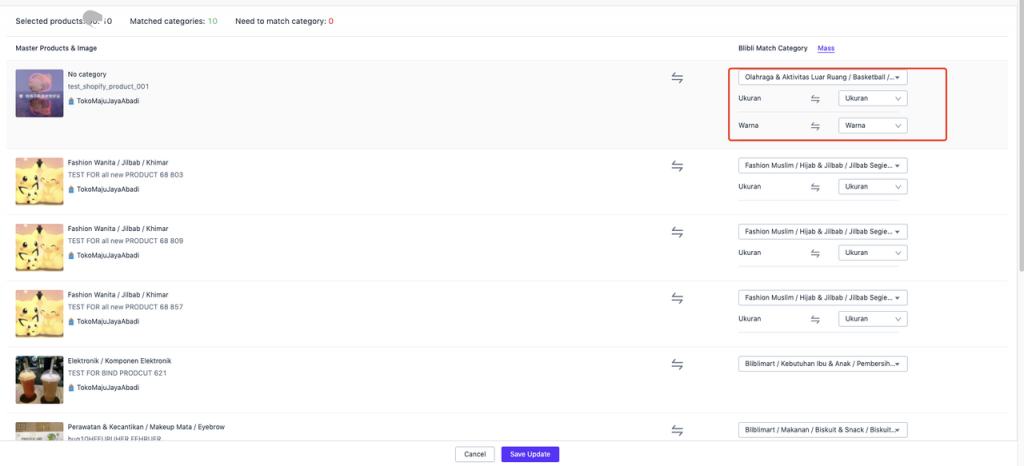
Task: Click the store icon under PRODUCT 68 857
Action: (71, 322)
